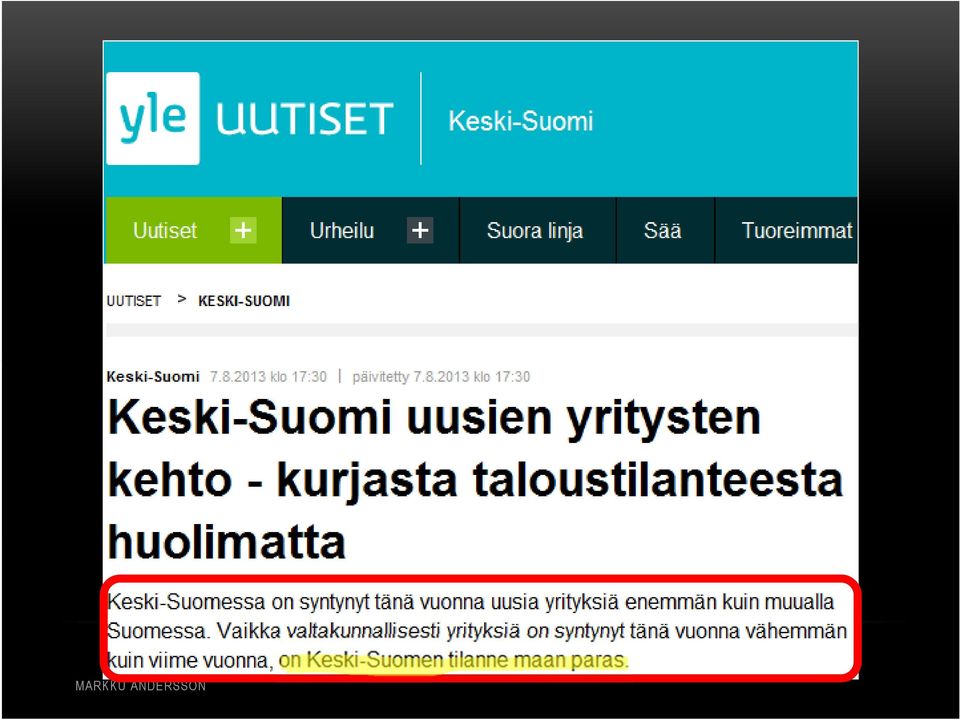Expand the plus next to Urheilu

point(420,230)
